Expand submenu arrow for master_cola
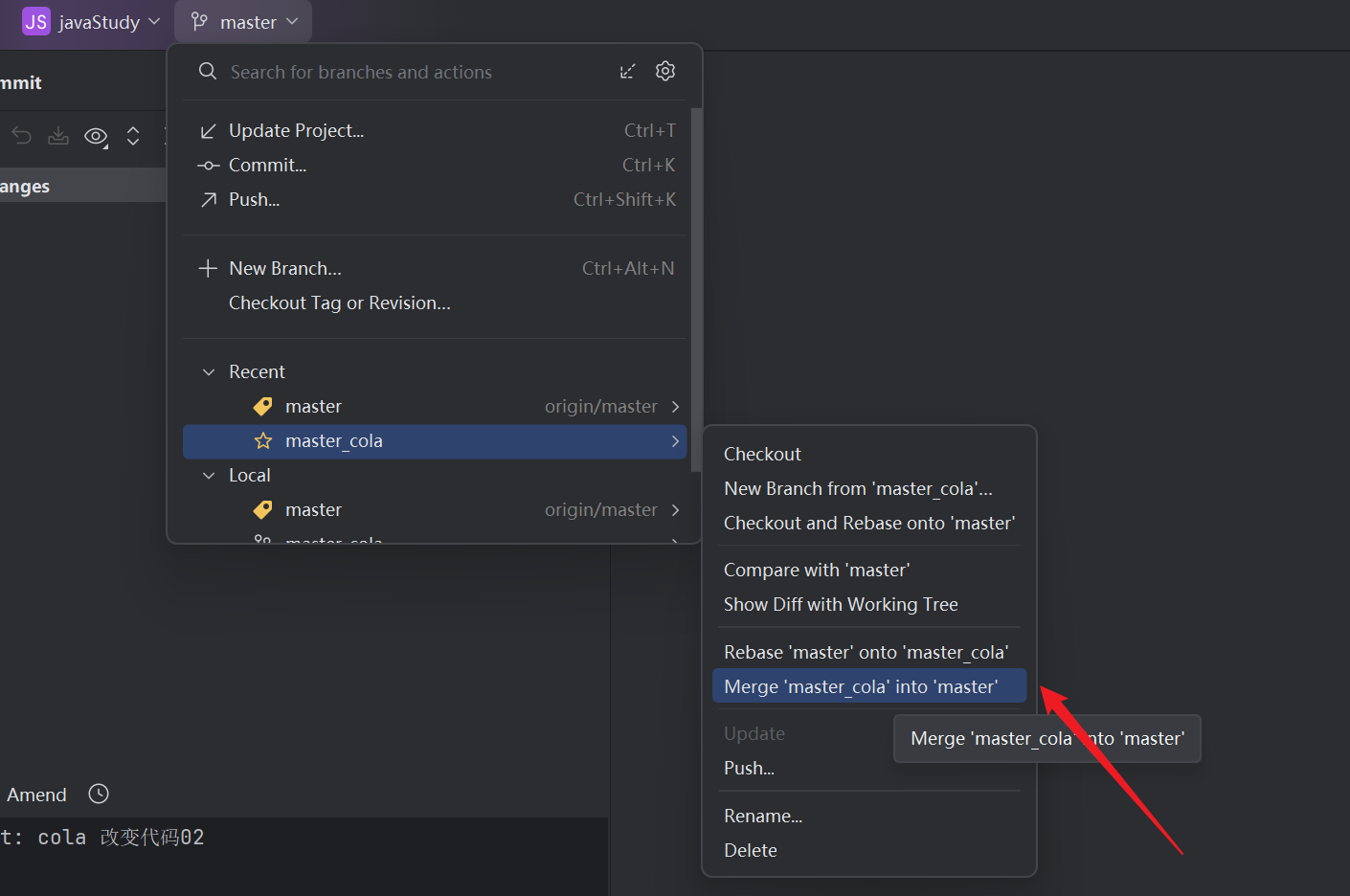1350x896 pixels. click(x=675, y=441)
